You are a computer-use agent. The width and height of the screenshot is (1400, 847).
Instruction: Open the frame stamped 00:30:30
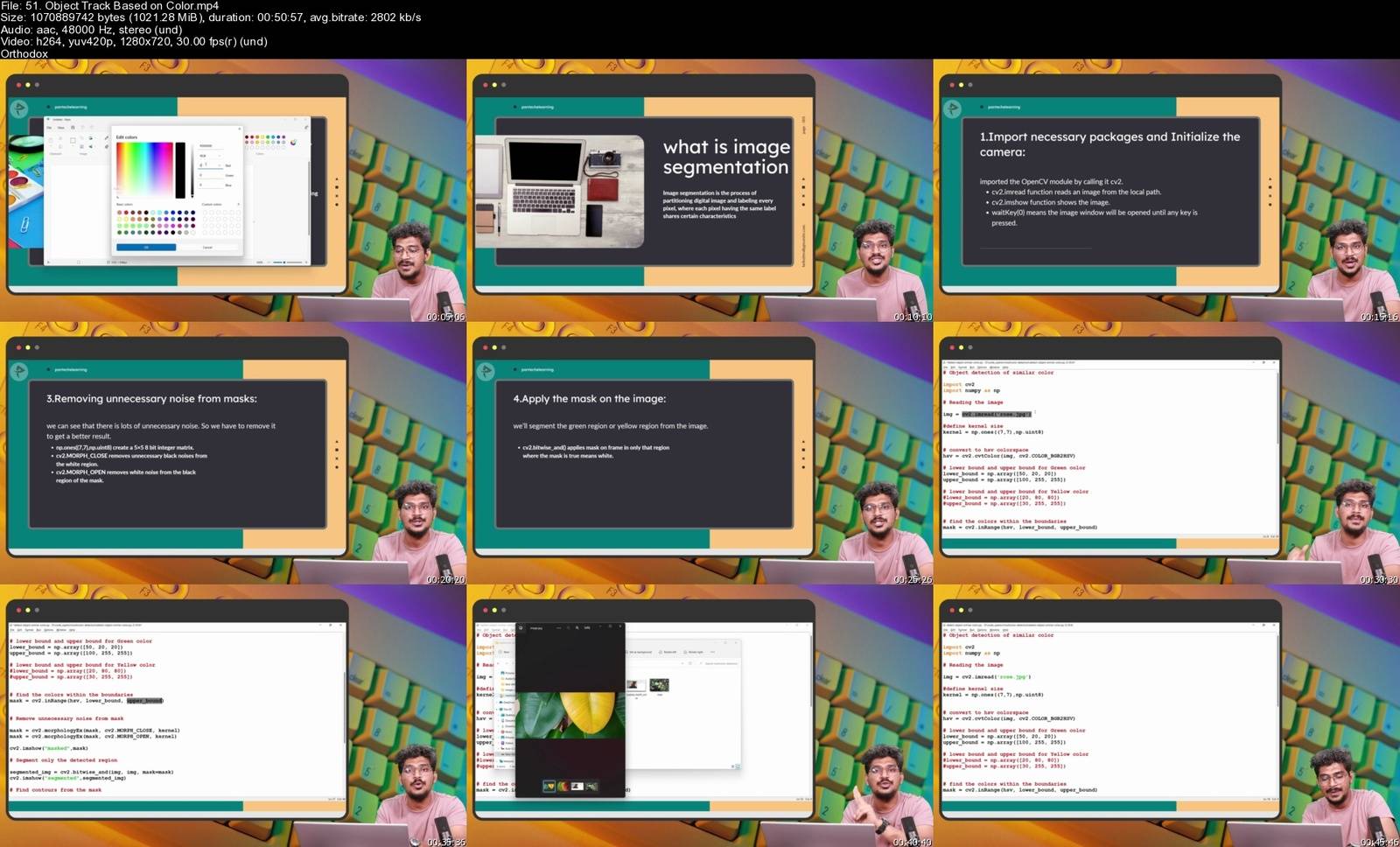[x=1166, y=453]
